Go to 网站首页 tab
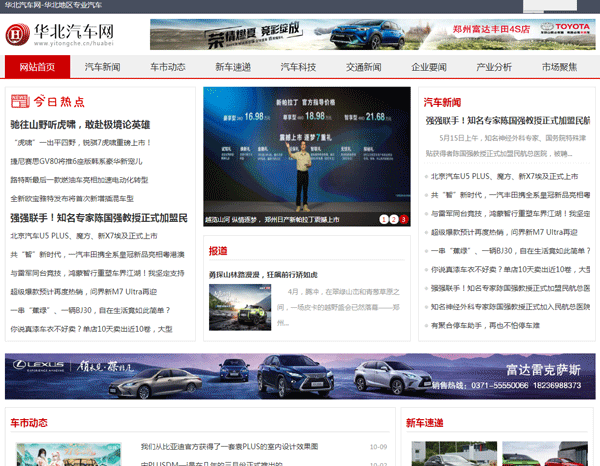Viewport: 600px width, 466px height. click(x=38, y=67)
